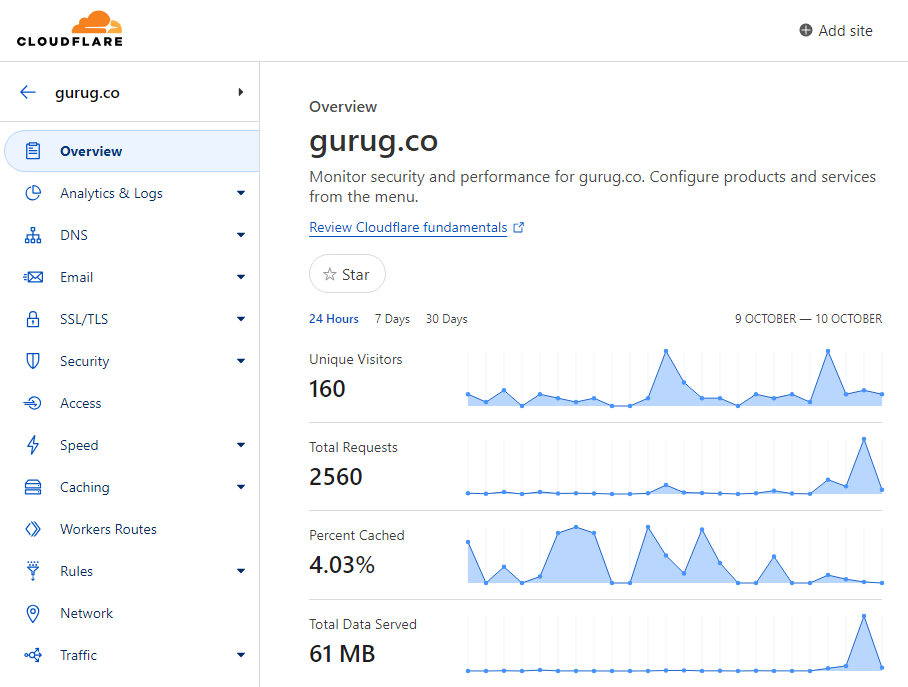This screenshot has width=908, height=687.
Task: Click the Caching storage icon
Action: (33, 487)
